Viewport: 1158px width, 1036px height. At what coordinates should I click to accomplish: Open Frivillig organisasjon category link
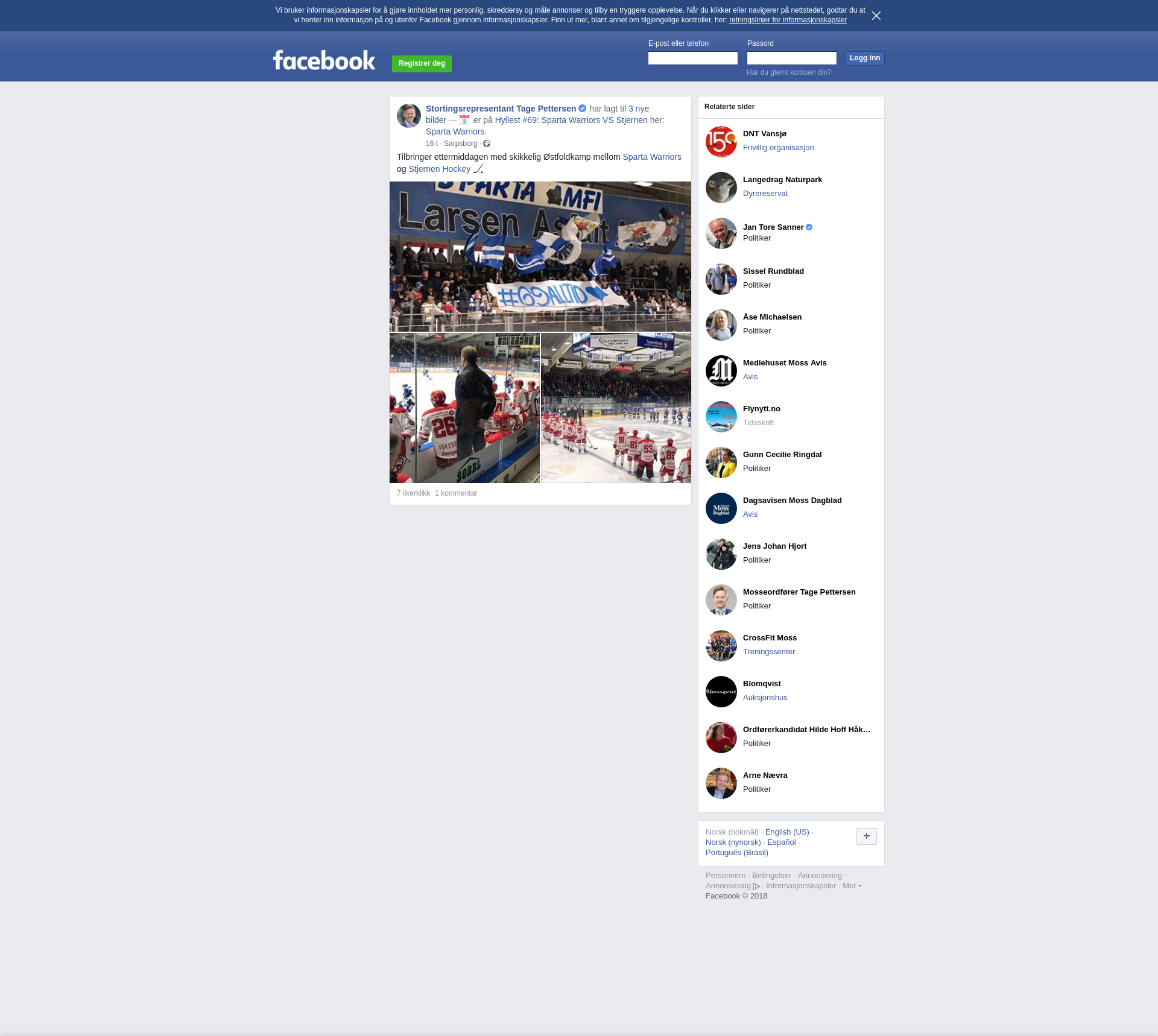point(778,148)
